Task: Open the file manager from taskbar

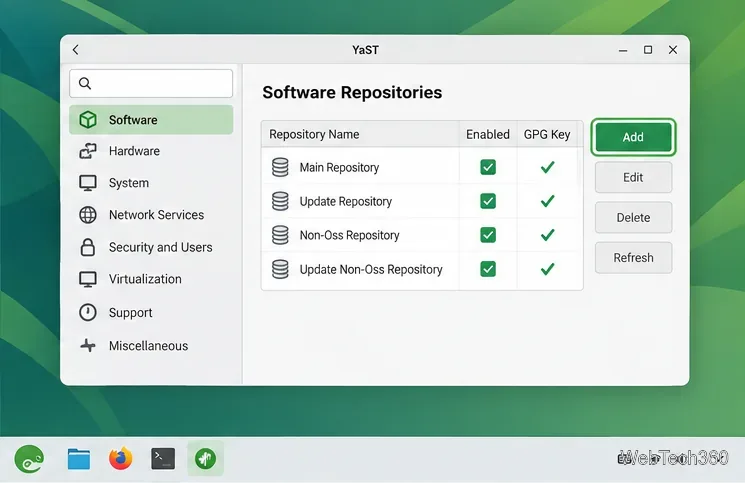Action: point(79,459)
